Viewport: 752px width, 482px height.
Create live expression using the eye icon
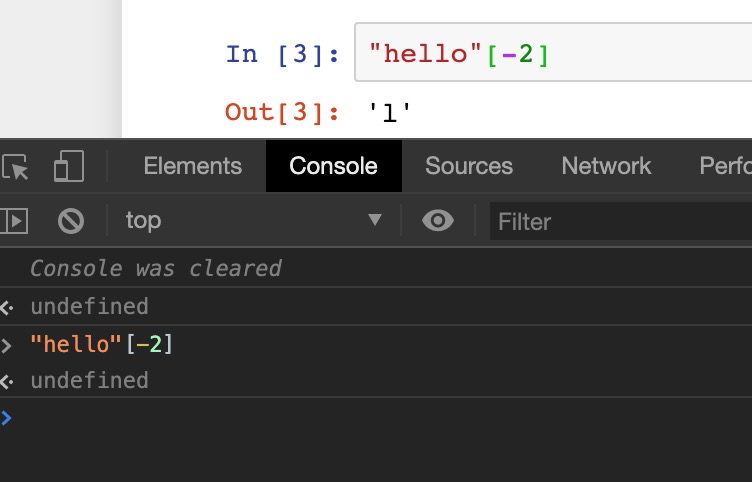[438, 220]
